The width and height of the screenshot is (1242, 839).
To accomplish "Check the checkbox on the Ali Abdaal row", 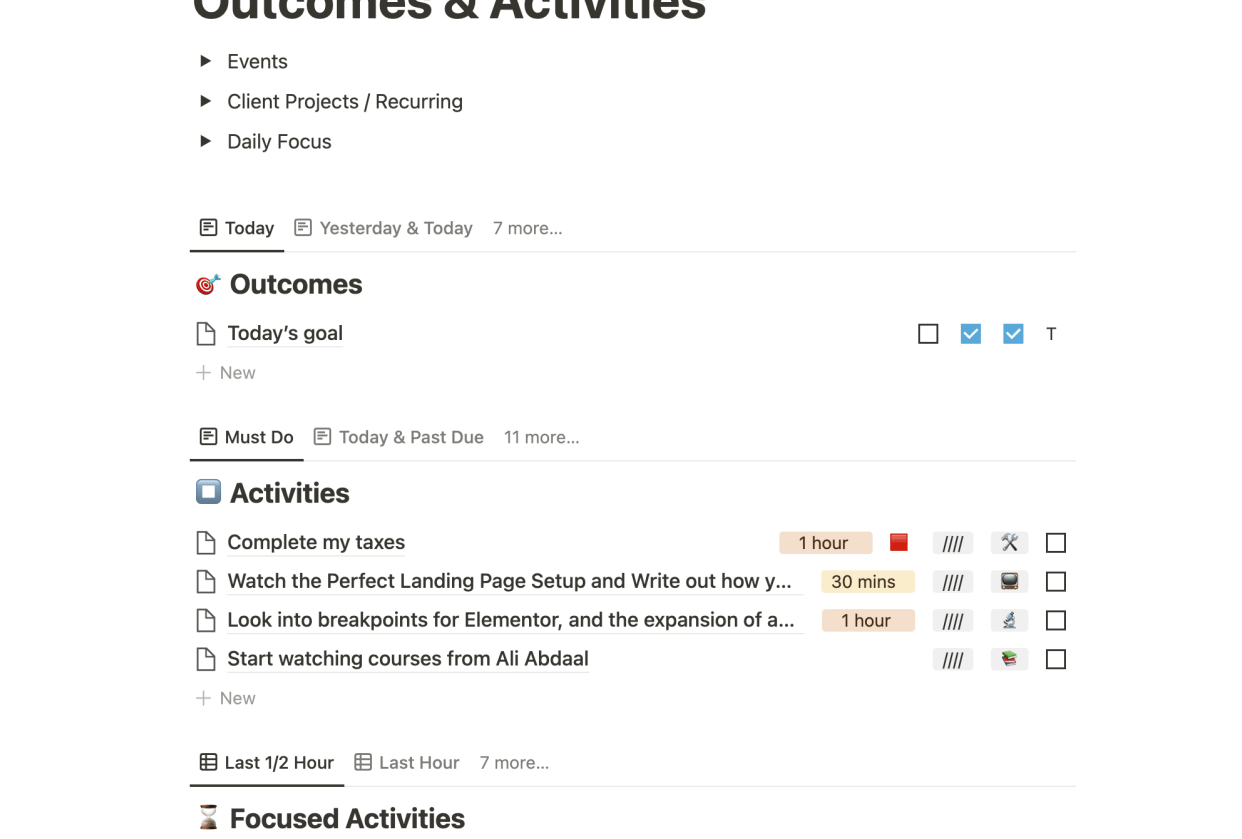I will click(1055, 658).
